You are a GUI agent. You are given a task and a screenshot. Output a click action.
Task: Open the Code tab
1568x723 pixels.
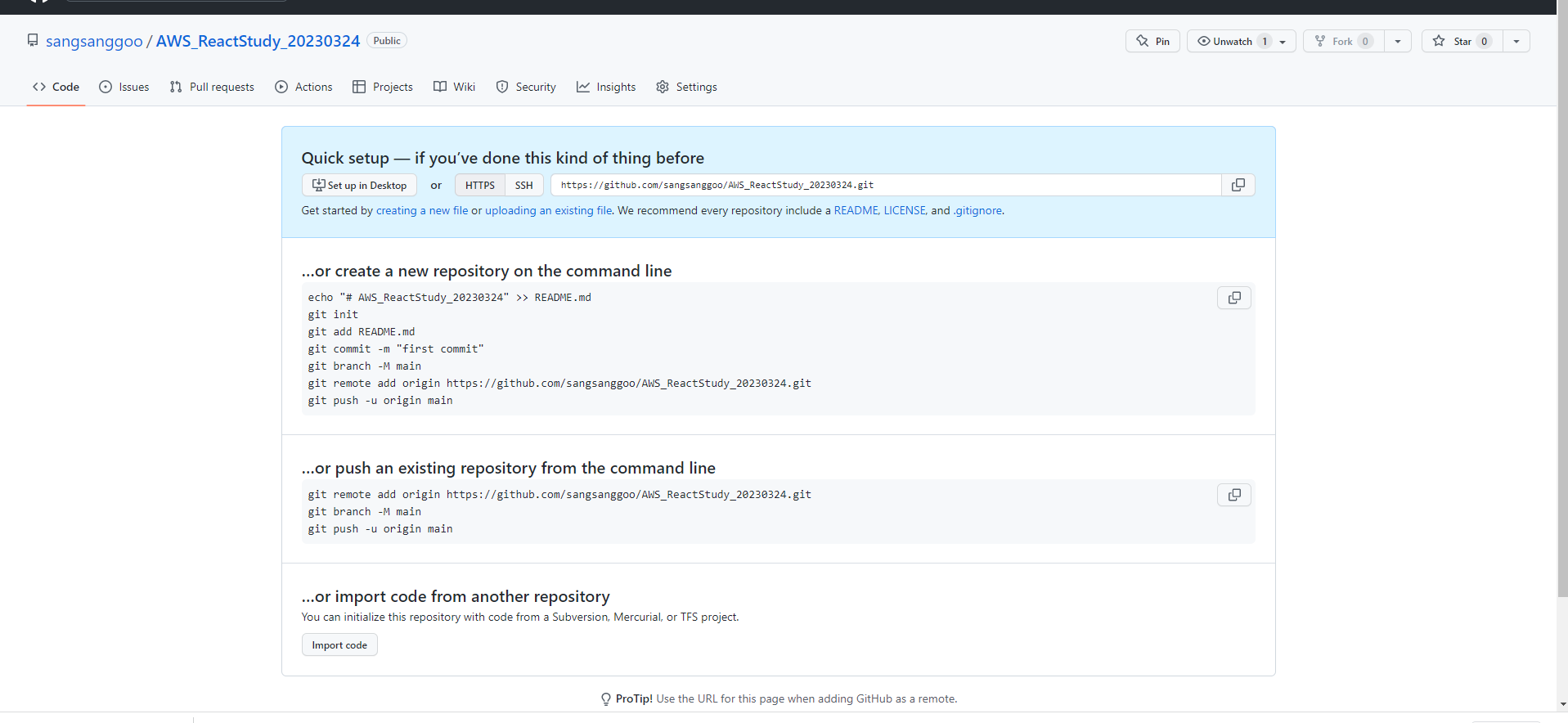point(56,87)
